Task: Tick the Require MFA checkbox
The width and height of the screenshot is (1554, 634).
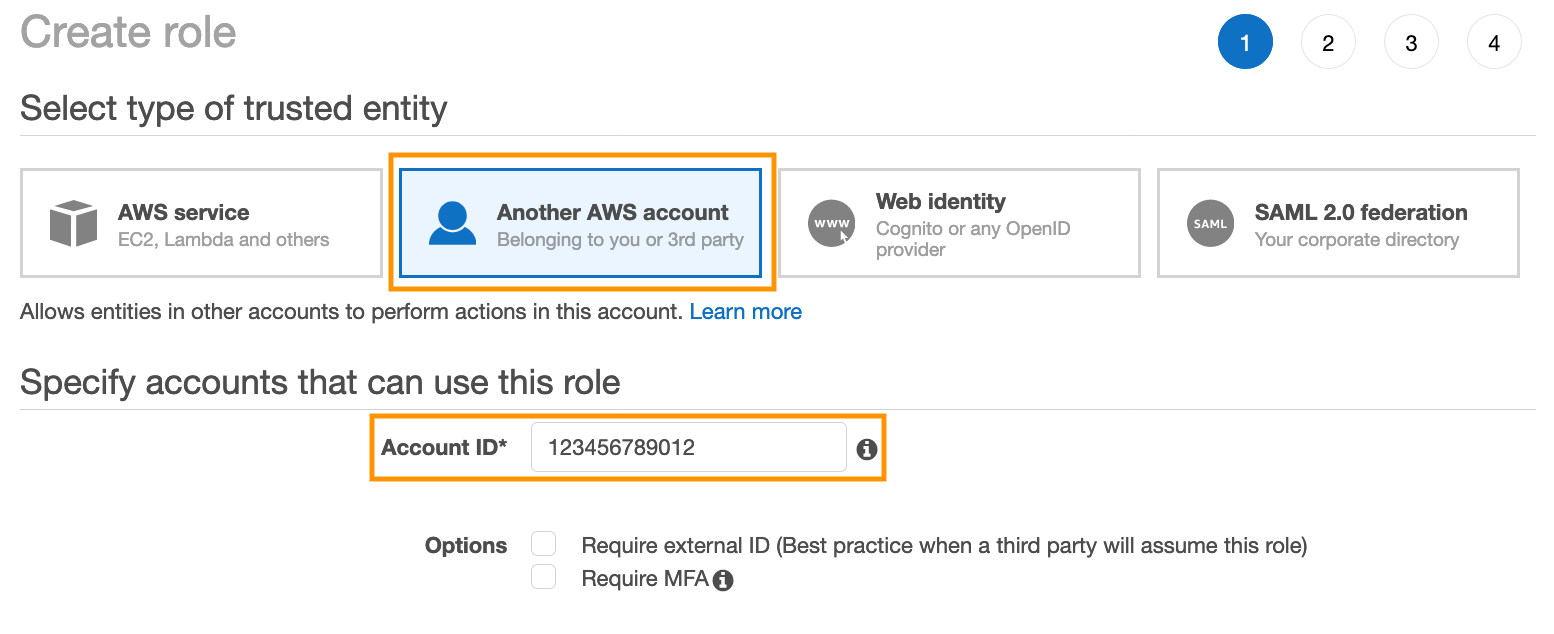Action: pyautogui.click(x=543, y=577)
